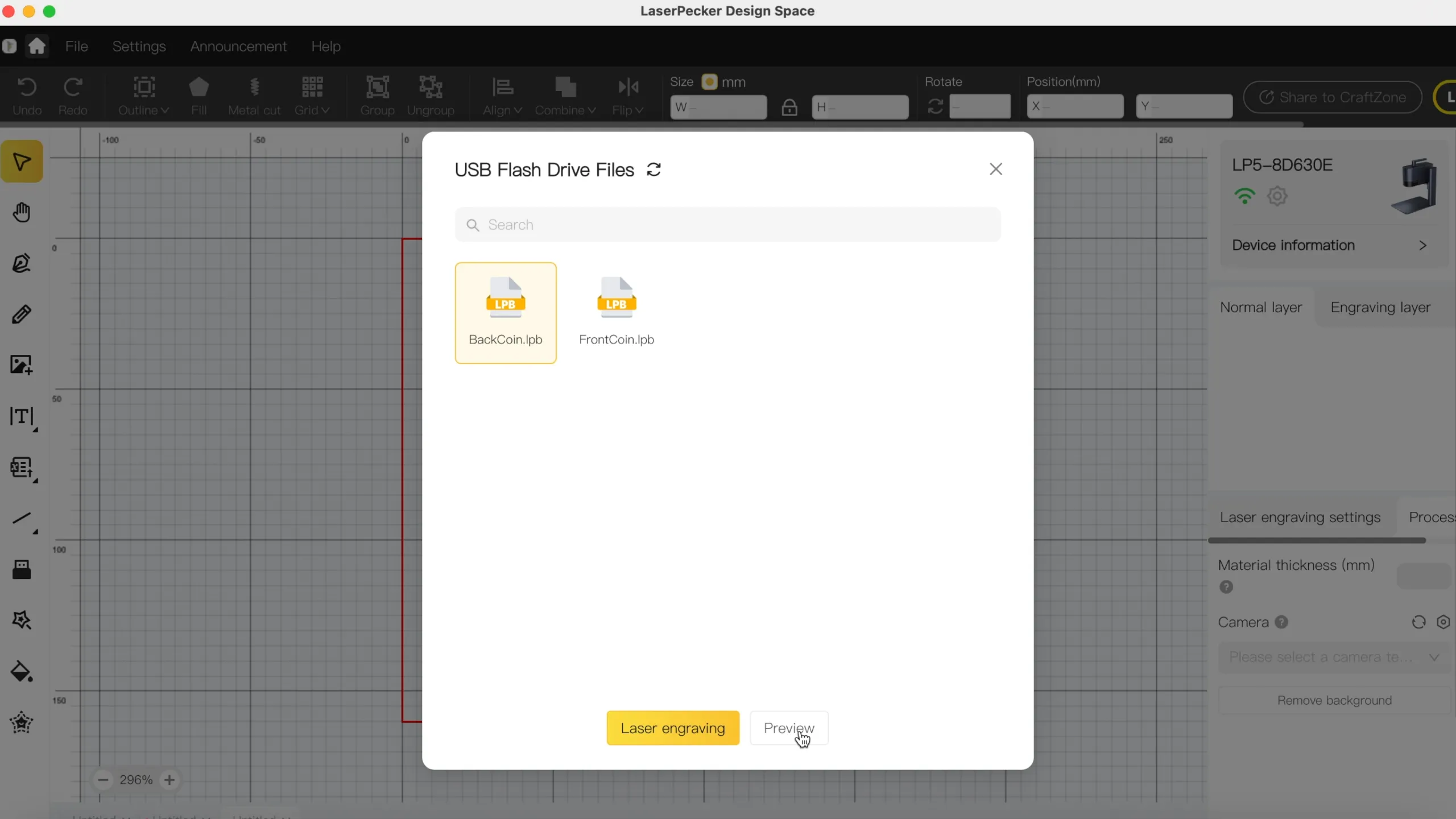Image resolution: width=1456 pixels, height=819 pixels.
Task: Close the USB Flash Drive Files dialog
Action: coord(996,169)
